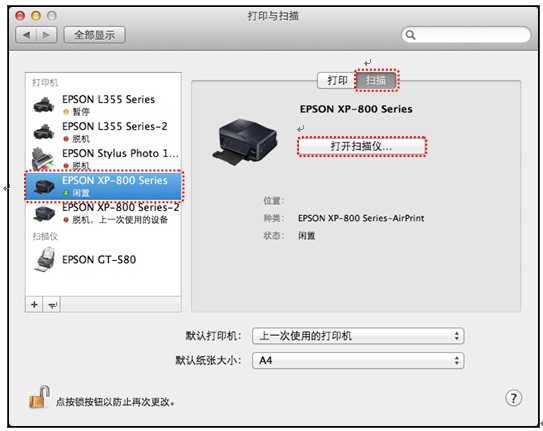
Task: Go forward with the right arrow button
Action: pos(46,35)
